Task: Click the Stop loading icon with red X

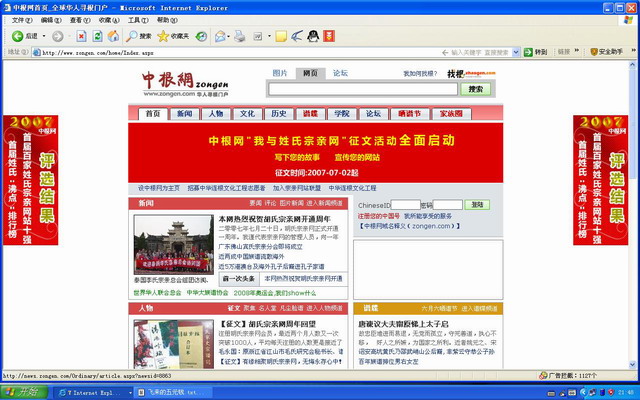Action: [x=82, y=36]
